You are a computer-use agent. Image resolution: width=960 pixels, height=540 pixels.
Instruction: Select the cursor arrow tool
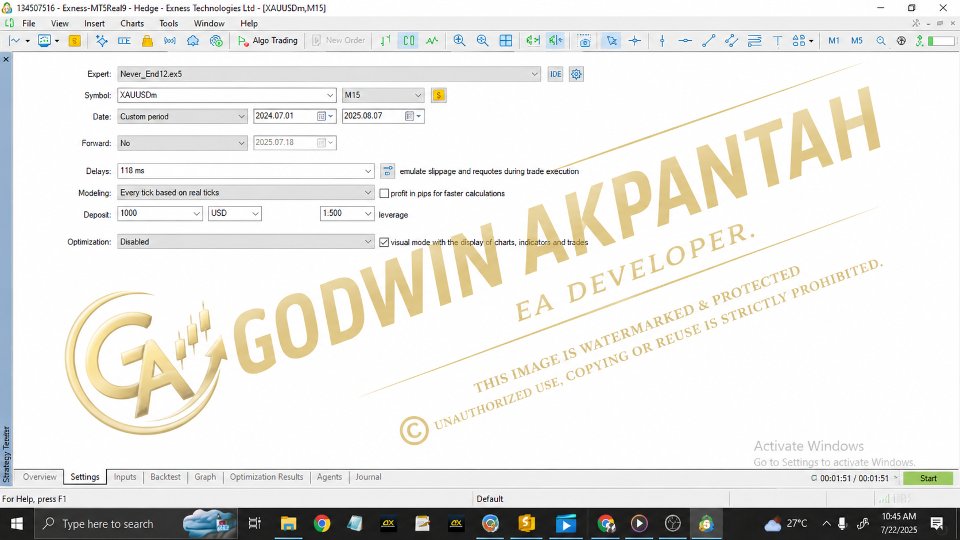pos(612,40)
